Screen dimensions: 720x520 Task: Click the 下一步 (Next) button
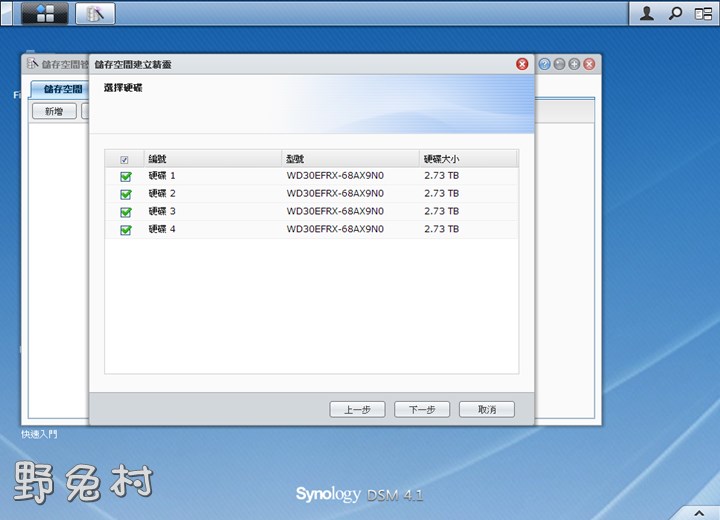coord(422,409)
